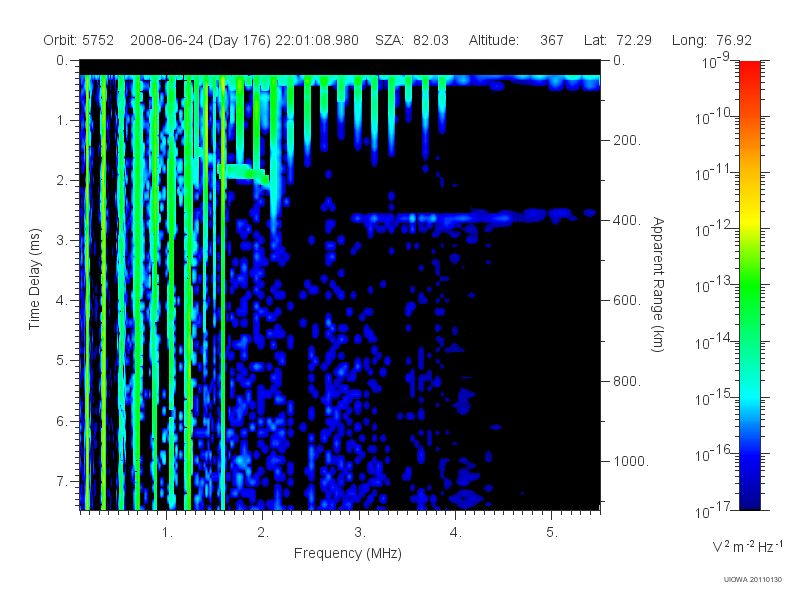The width and height of the screenshot is (800, 600).
Task: Click the 'Altitude:' label
Action: (x=493, y=40)
